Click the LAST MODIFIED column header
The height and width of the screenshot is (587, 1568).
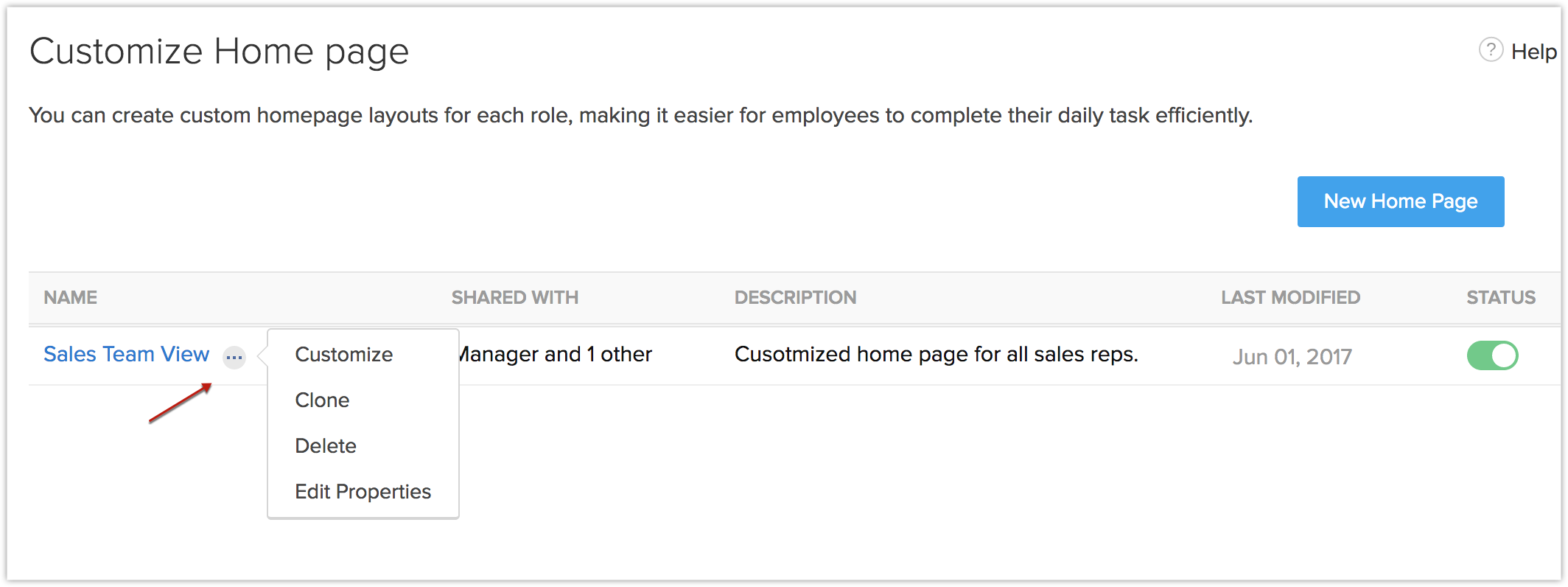1290,298
